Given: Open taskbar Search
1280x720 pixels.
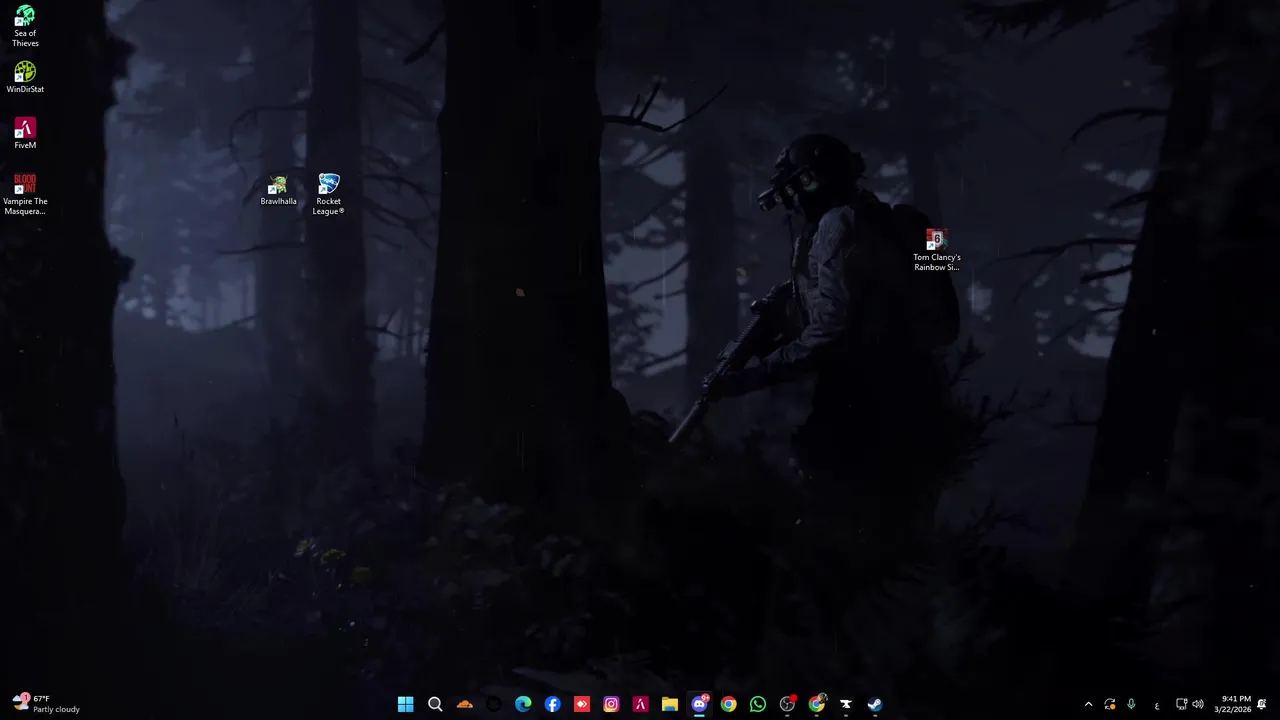Looking at the screenshot, I should (x=435, y=704).
